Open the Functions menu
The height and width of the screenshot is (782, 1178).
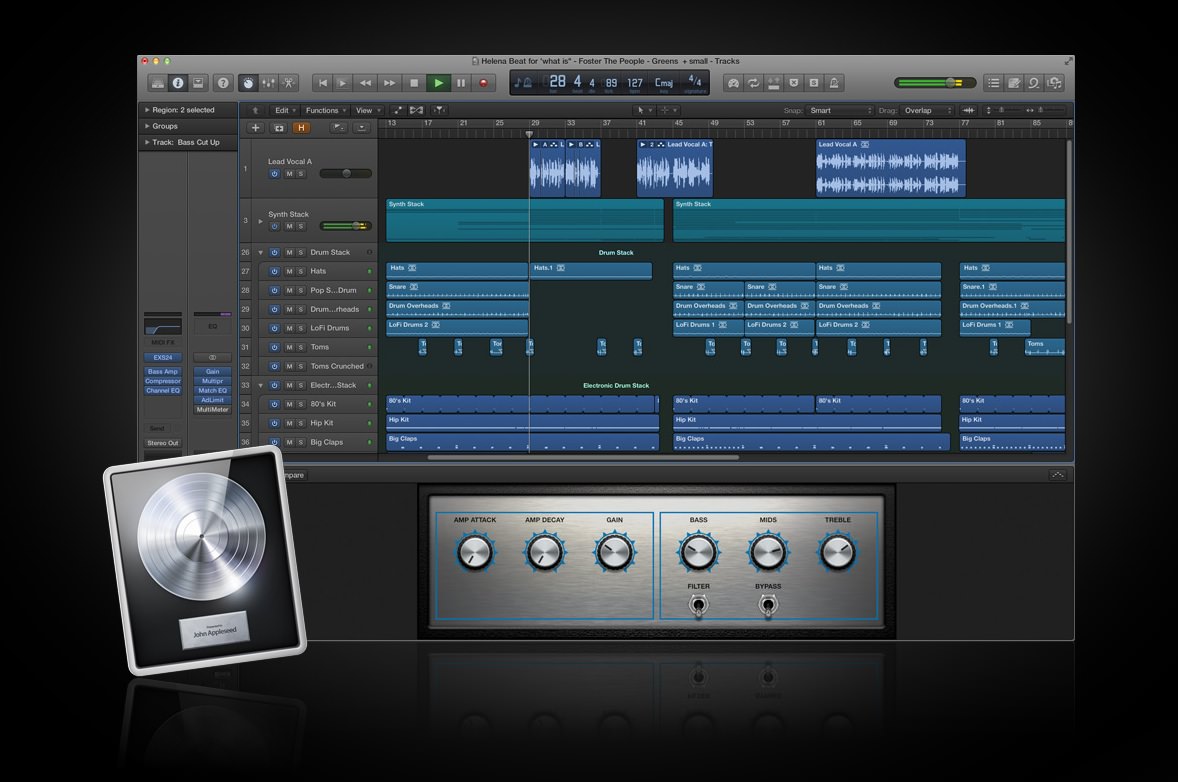click(x=326, y=110)
